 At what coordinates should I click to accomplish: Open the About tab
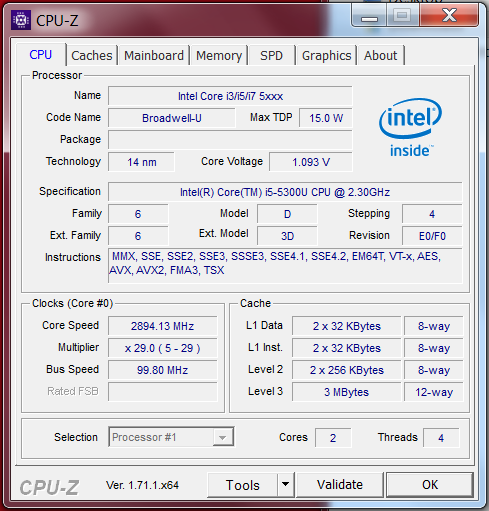[380, 55]
